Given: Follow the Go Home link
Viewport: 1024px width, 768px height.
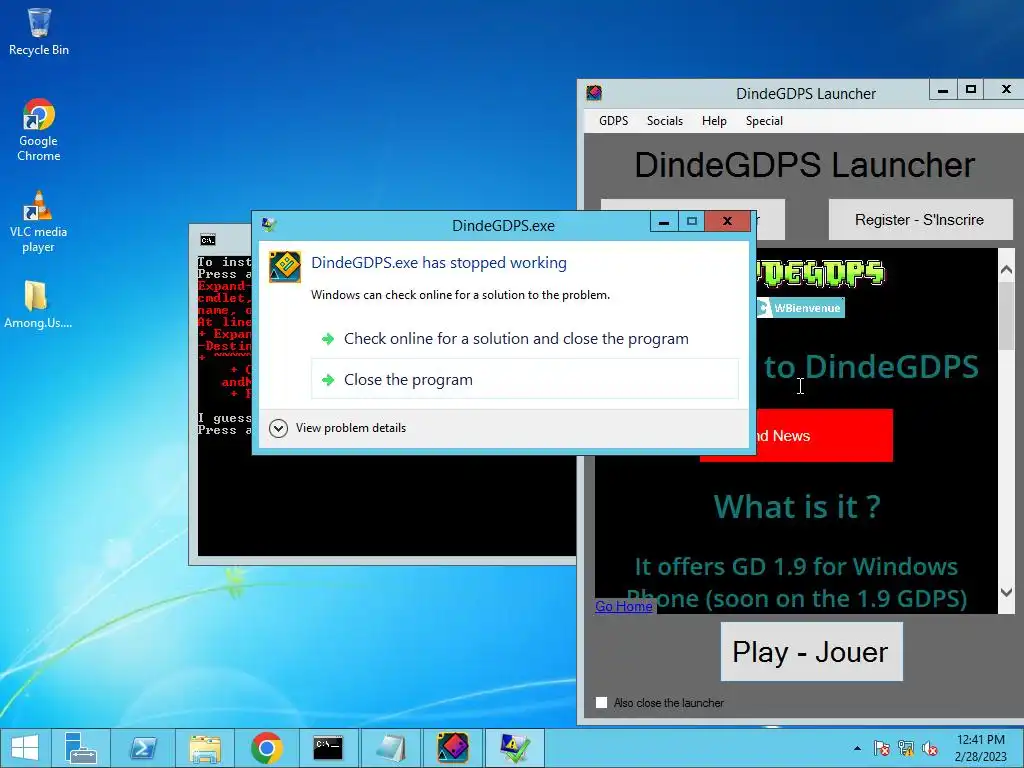Looking at the screenshot, I should tap(624, 606).
